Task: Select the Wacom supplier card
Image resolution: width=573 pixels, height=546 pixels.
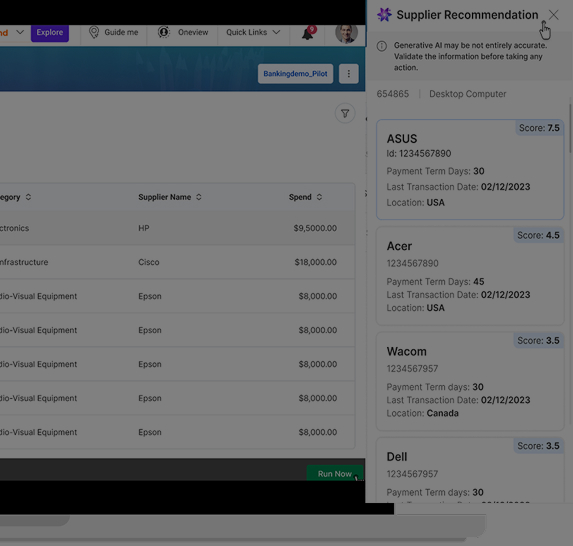Action: point(470,381)
